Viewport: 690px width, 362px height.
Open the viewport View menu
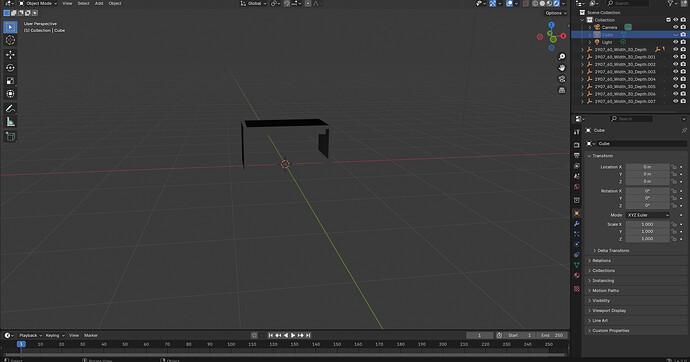click(x=67, y=4)
